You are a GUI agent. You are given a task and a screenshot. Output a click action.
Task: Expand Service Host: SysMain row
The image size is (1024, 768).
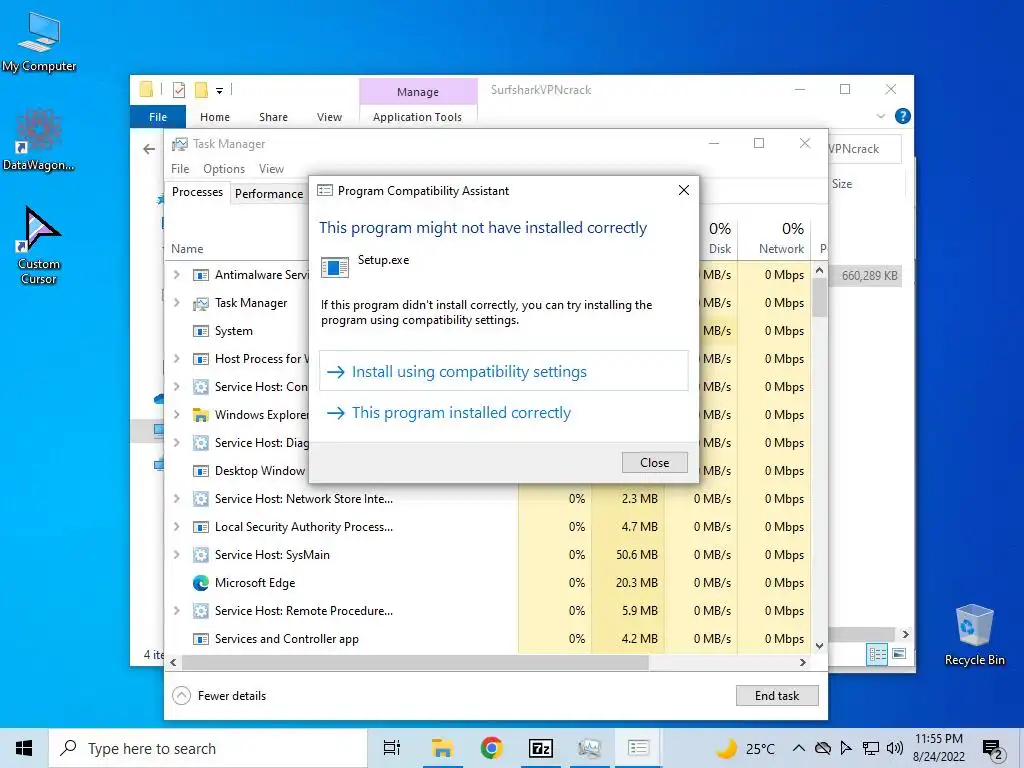click(176, 555)
